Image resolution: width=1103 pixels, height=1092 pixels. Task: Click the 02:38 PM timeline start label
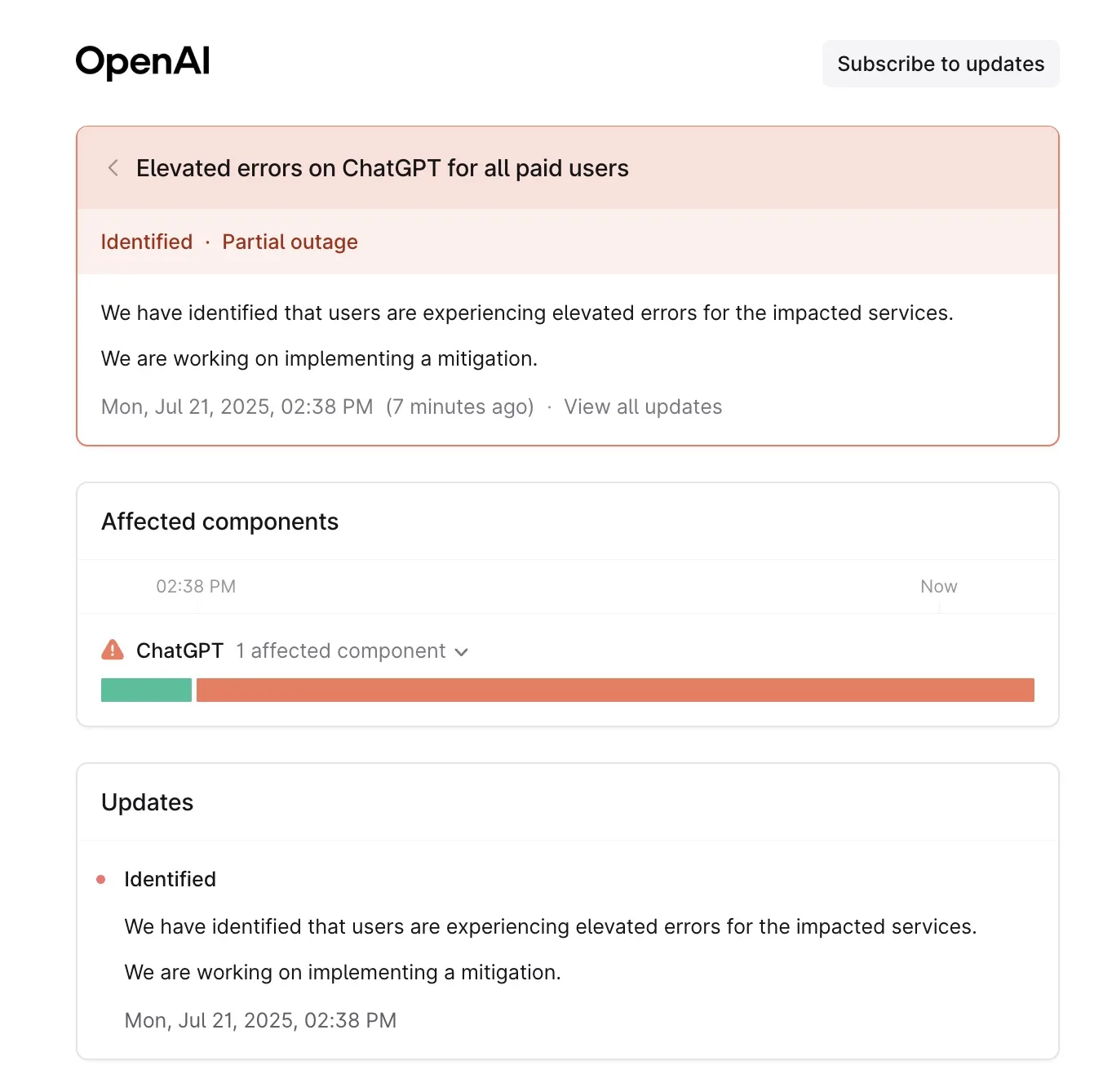(x=196, y=587)
